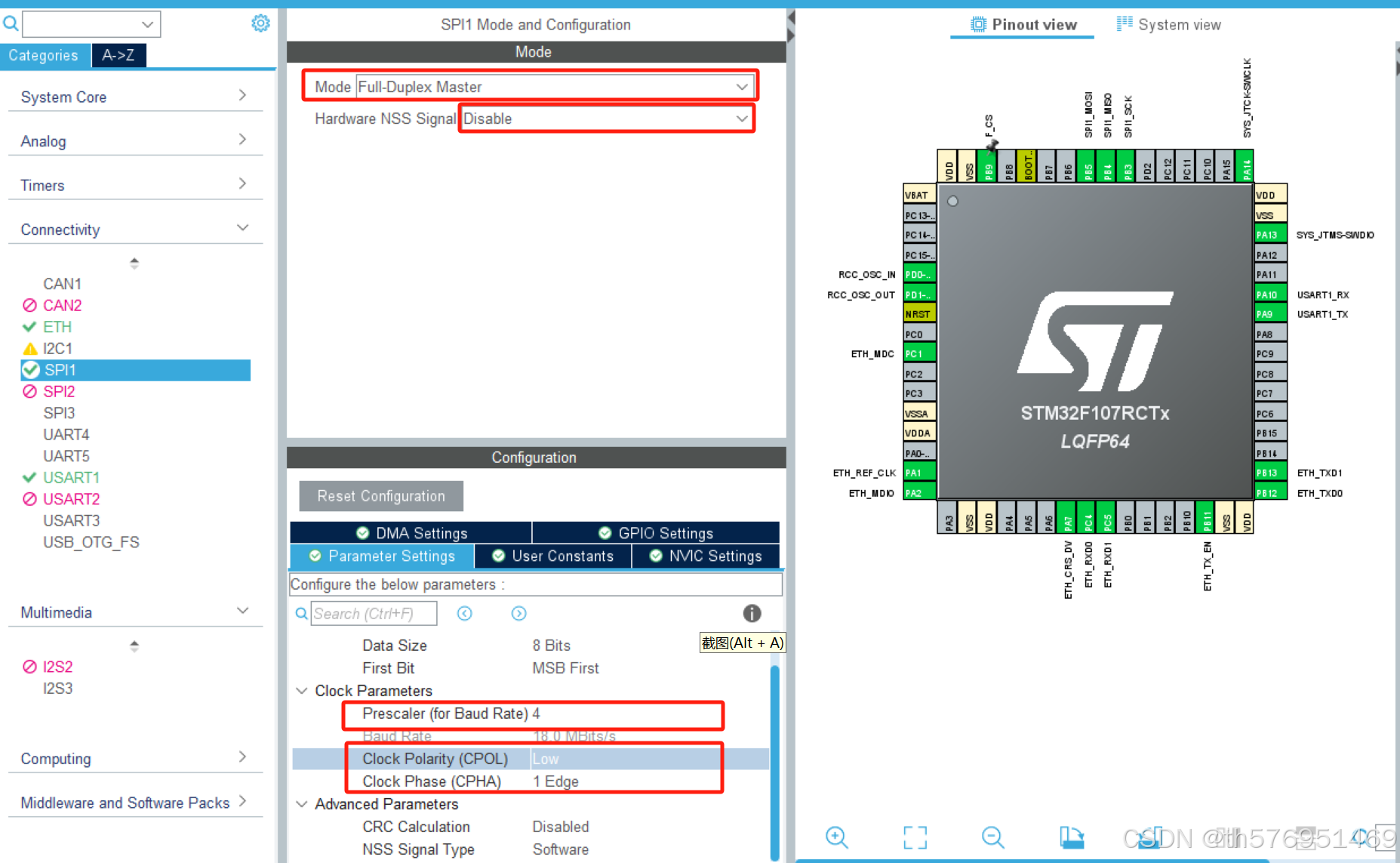Screen dimensions: 1400x863
Task: Click the zoom in icon below the pinout
Action: point(836,837)
